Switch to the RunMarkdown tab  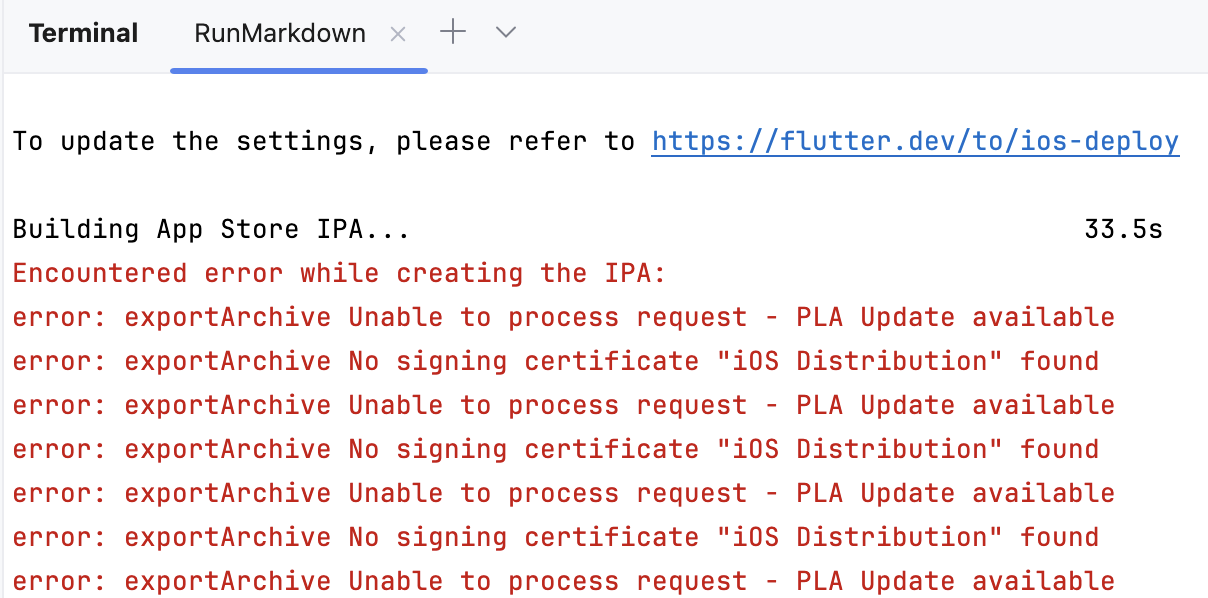pos(280,34)
